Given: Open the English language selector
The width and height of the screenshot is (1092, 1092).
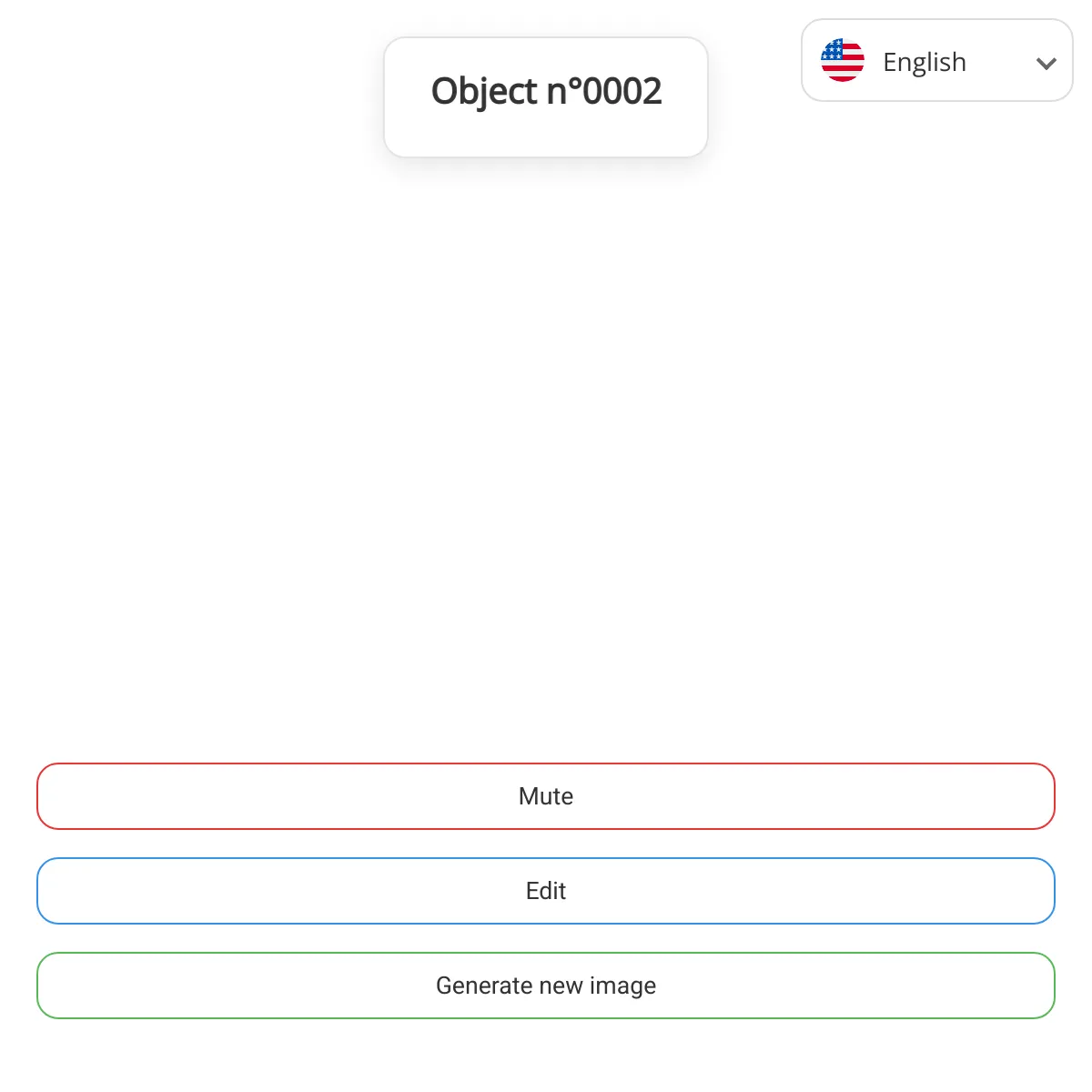Looking at the screenshot, I should pyautogui.click(x=937, y=60).
